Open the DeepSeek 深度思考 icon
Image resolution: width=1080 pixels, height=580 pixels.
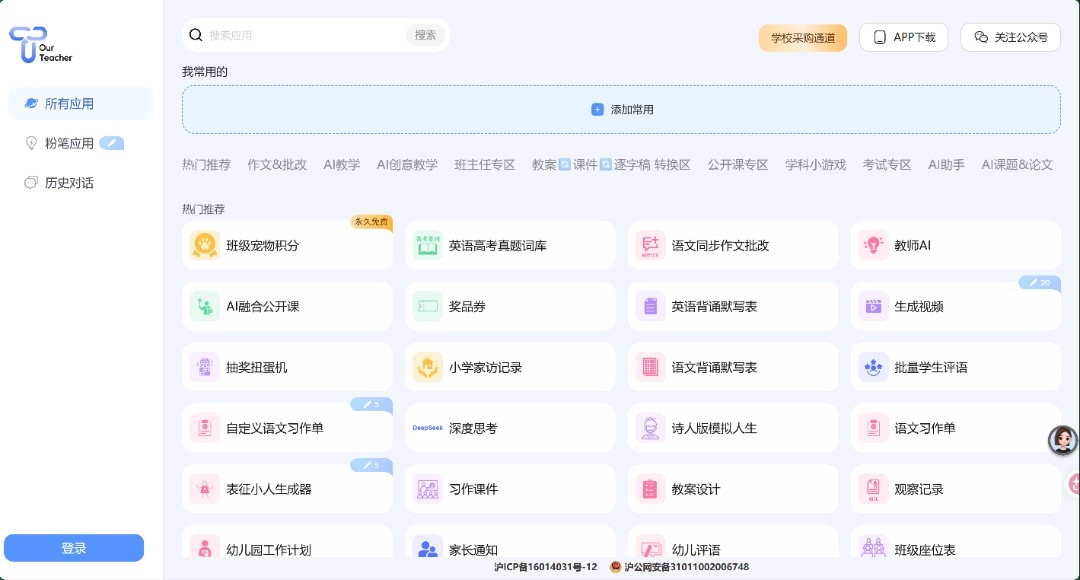(x=427, y=428)
